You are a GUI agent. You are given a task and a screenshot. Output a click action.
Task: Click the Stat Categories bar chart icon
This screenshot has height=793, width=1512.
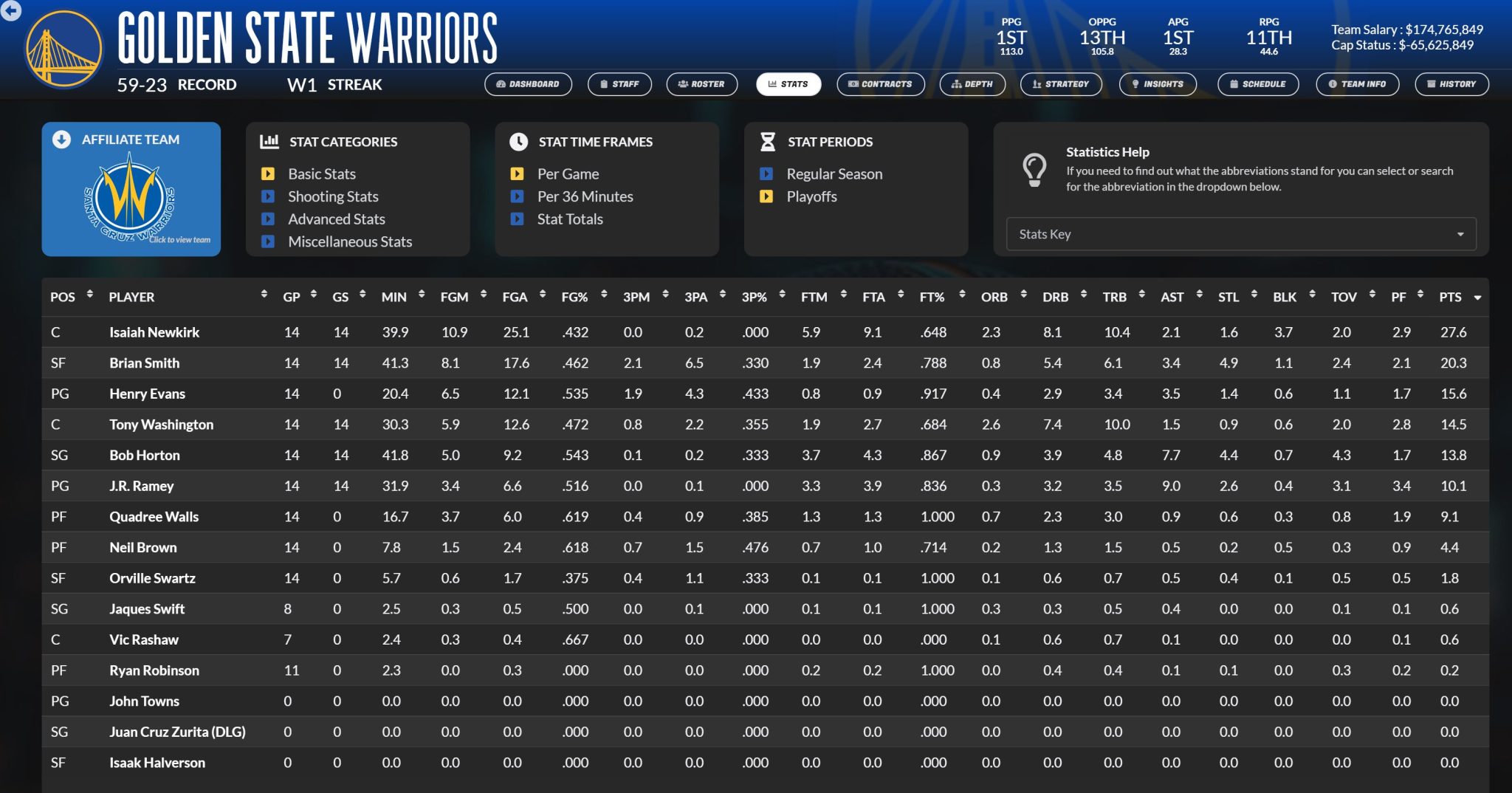click(269, 142)
